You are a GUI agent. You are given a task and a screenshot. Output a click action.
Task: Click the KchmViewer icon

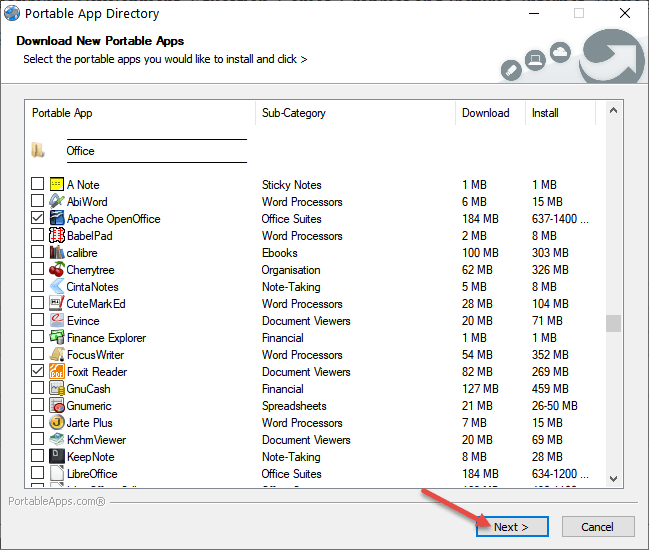[x=57, y=439]
